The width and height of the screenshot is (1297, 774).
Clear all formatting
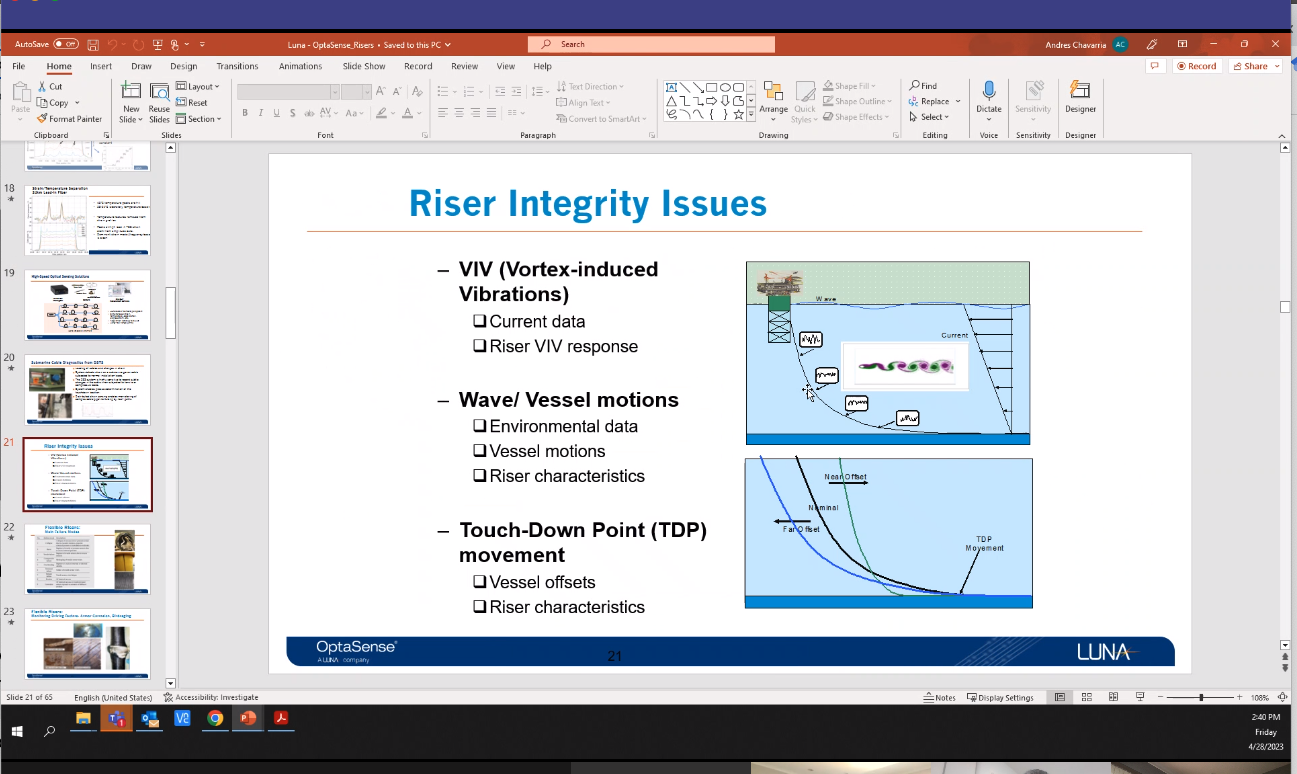(417, 91)
